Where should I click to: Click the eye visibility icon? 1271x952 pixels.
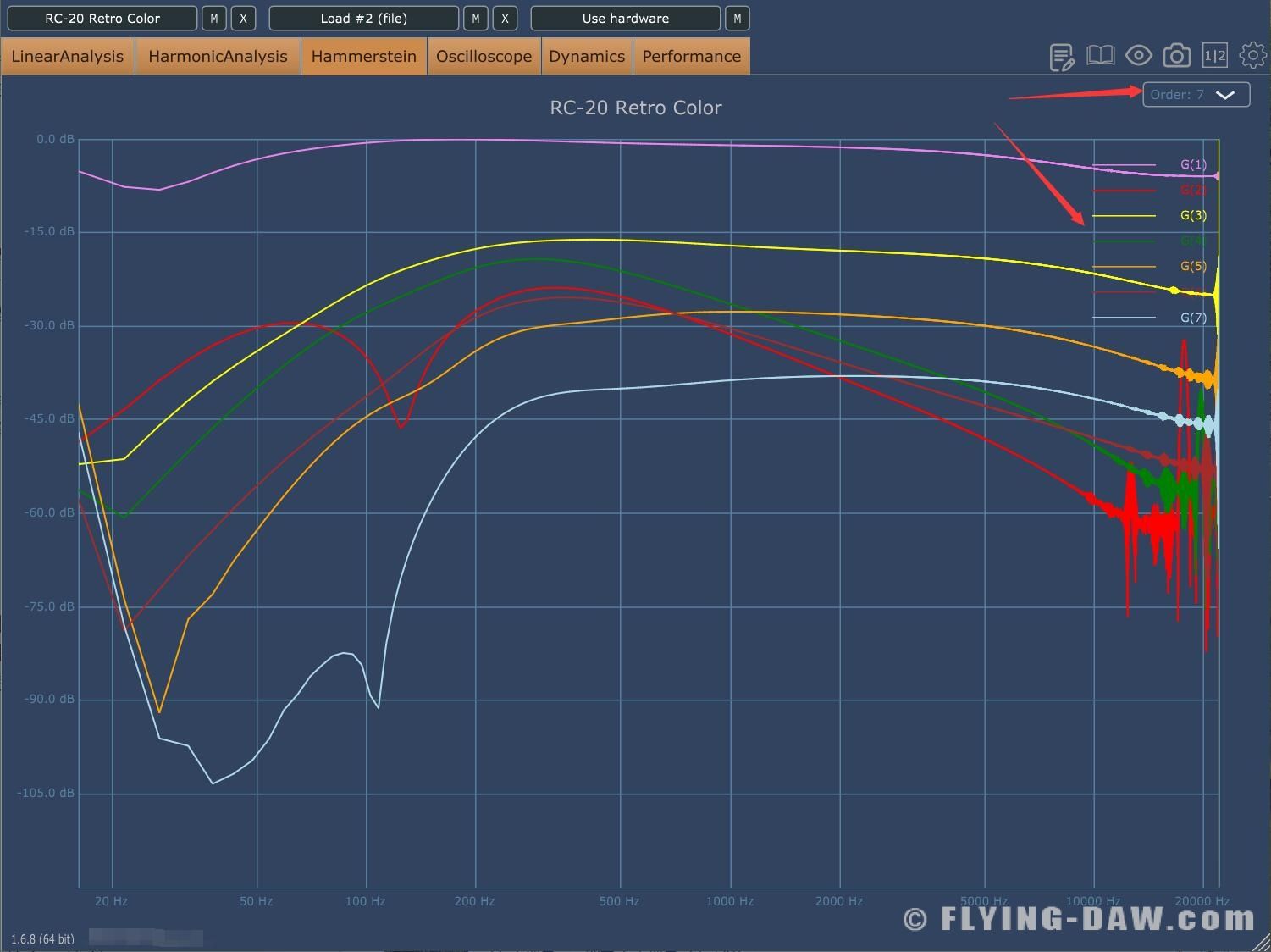click(x=1138, y=56)
